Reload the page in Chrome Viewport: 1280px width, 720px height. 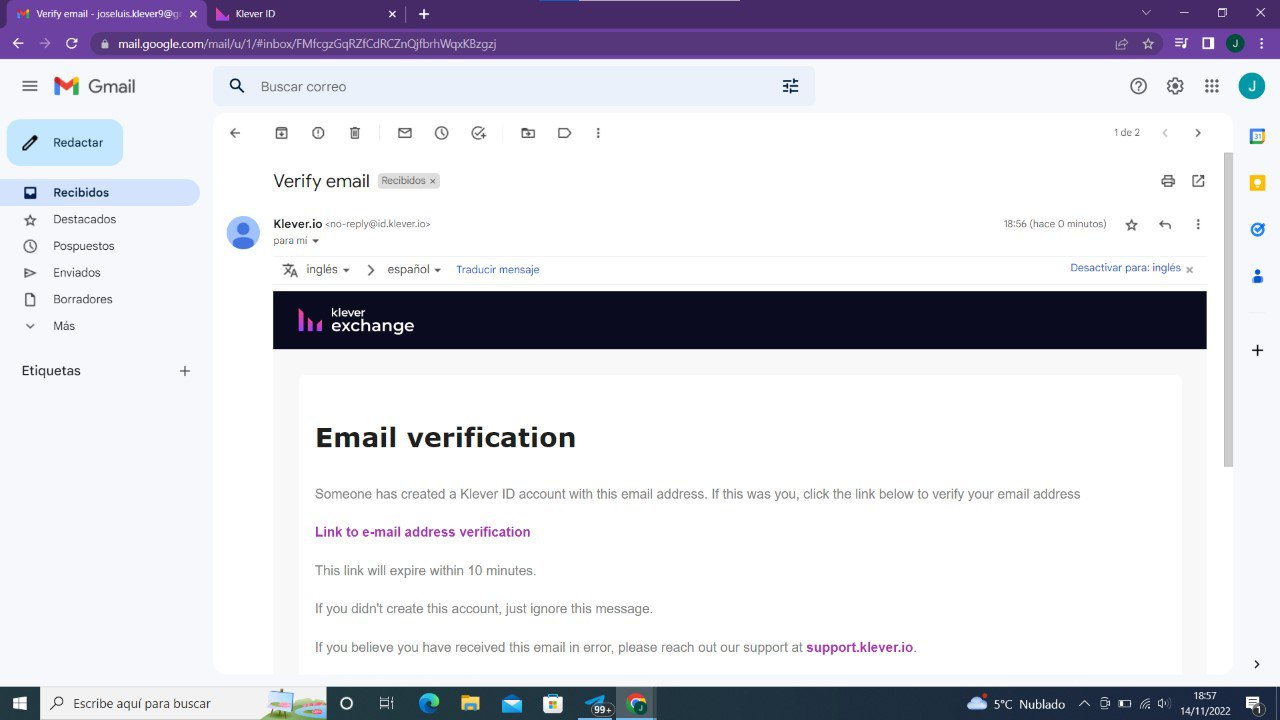point(72,44)
